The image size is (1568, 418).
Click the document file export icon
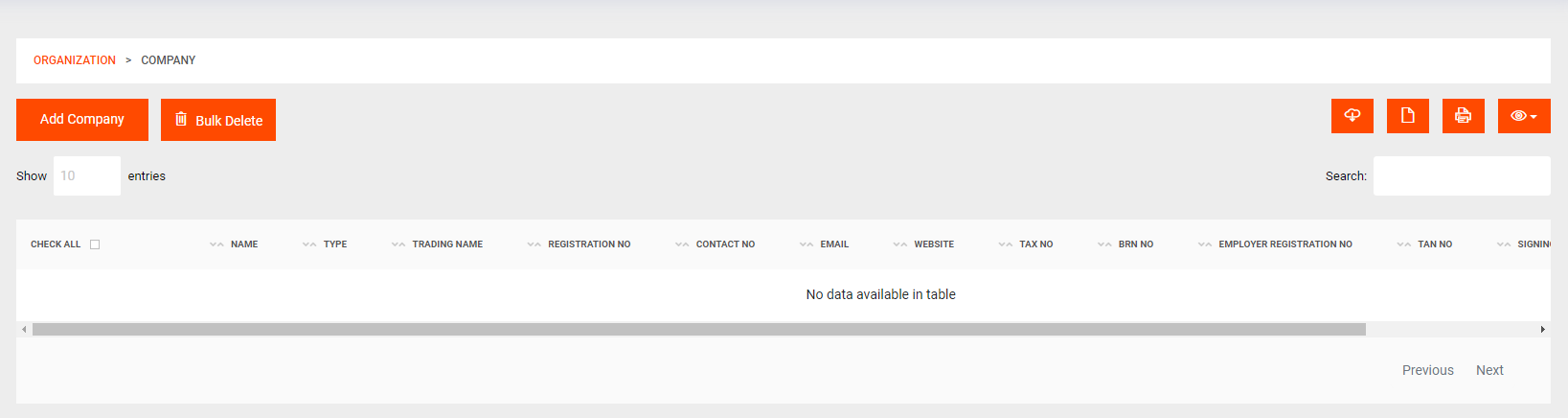pos(1407,116)
